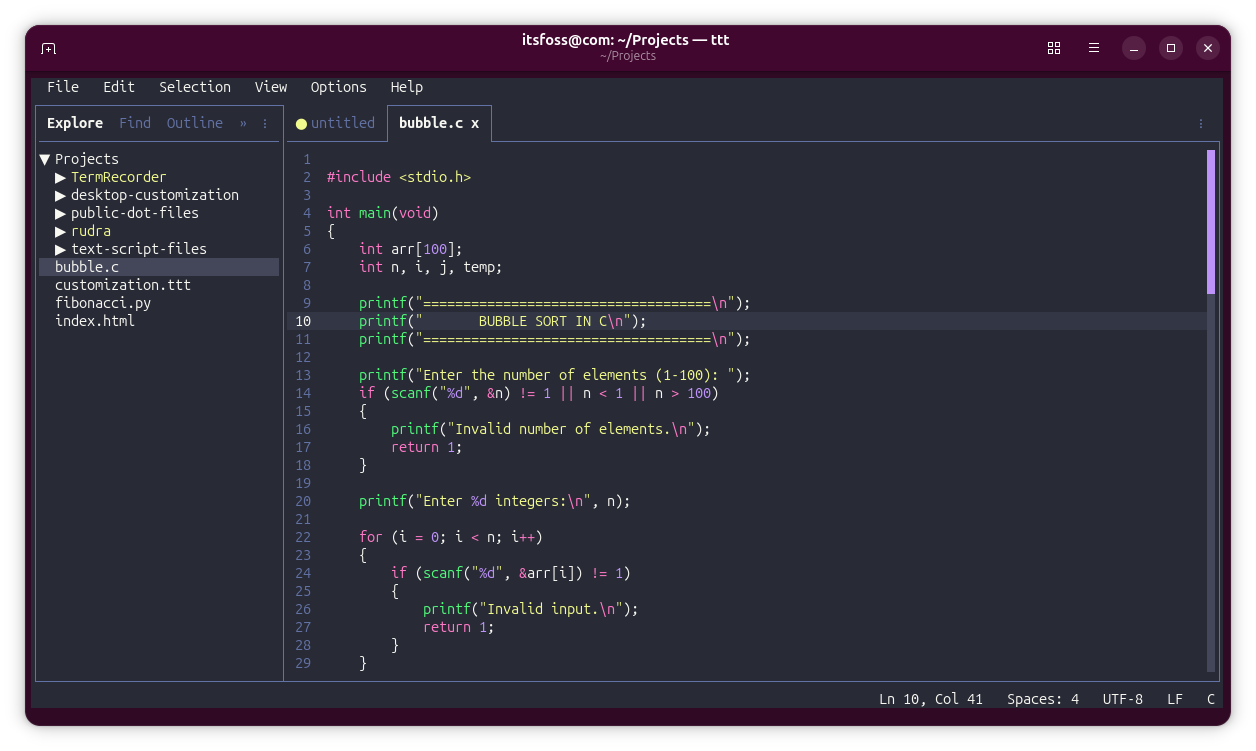Switch to the Explore sidebar tab

tap(75, 123)
